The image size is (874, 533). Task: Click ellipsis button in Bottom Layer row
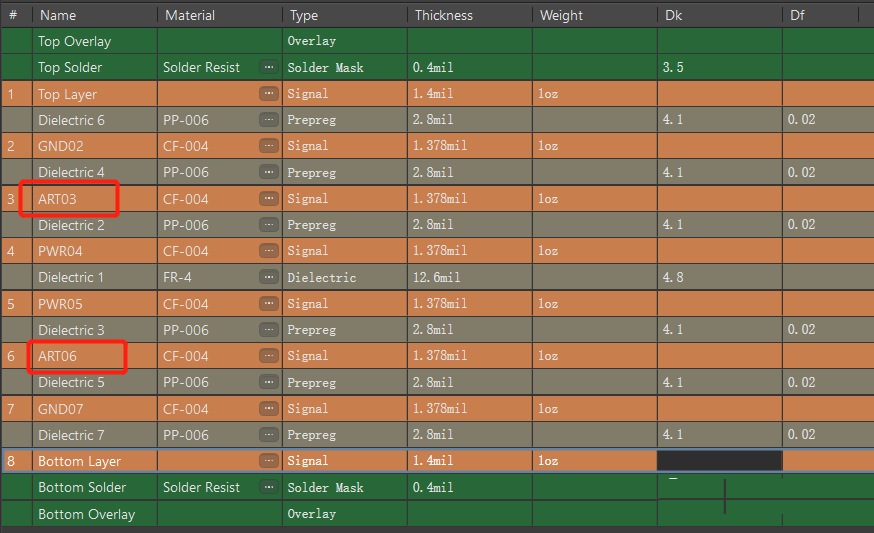click(268, 461)
